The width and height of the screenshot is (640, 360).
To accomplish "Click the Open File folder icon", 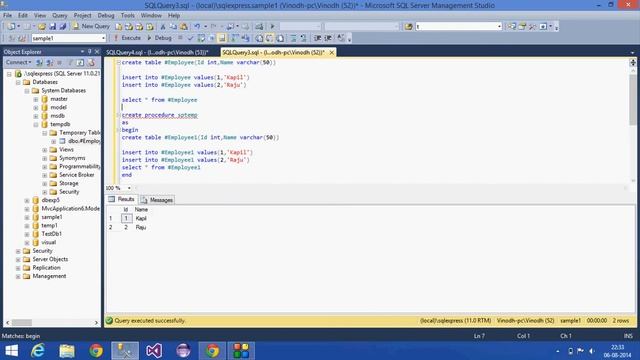I will pyautogui.click(x=42, y=26).
